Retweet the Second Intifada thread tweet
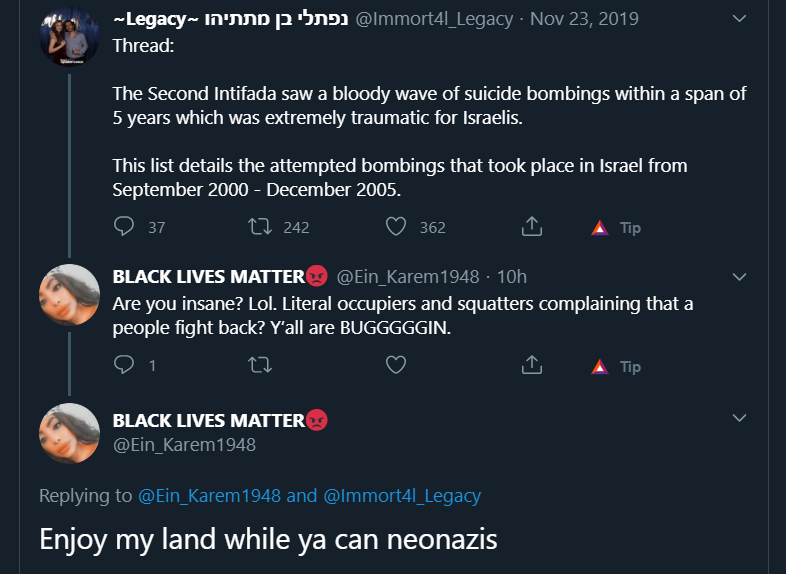 pos(260,227)
